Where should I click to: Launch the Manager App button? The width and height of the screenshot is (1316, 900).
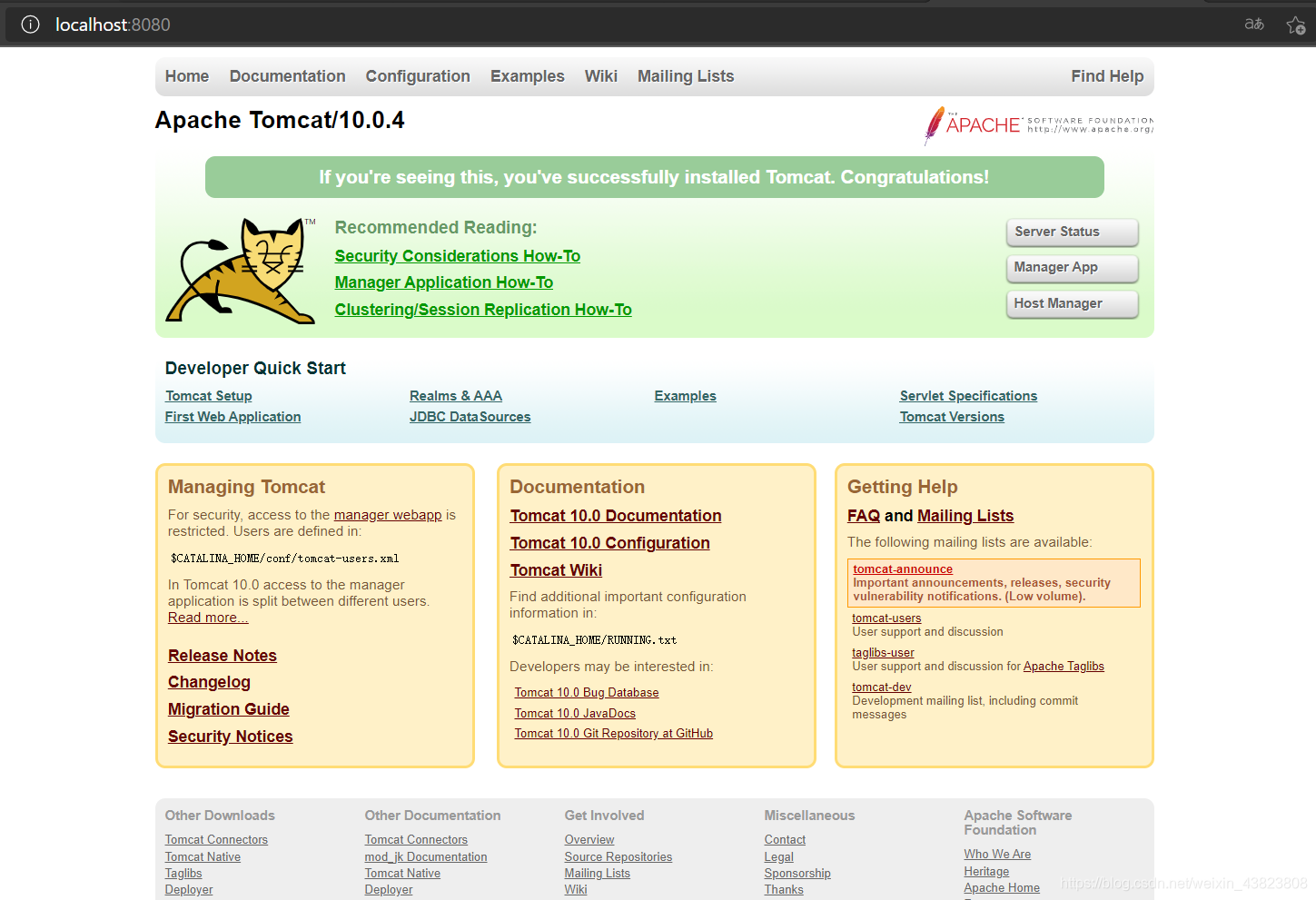[x=1073, y=268]
